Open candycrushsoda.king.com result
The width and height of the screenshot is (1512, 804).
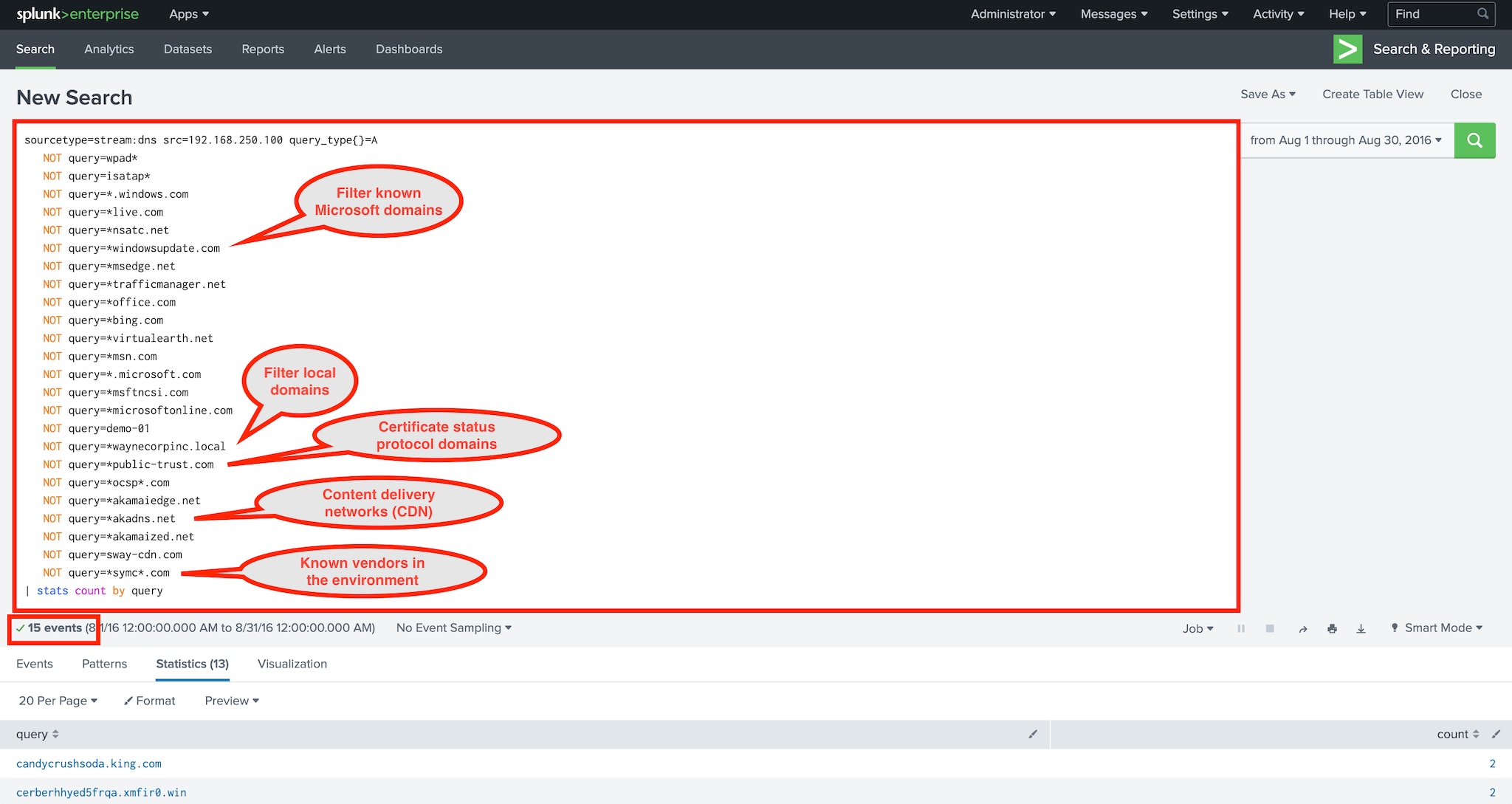pyautogui.click(x=89, y=763)
